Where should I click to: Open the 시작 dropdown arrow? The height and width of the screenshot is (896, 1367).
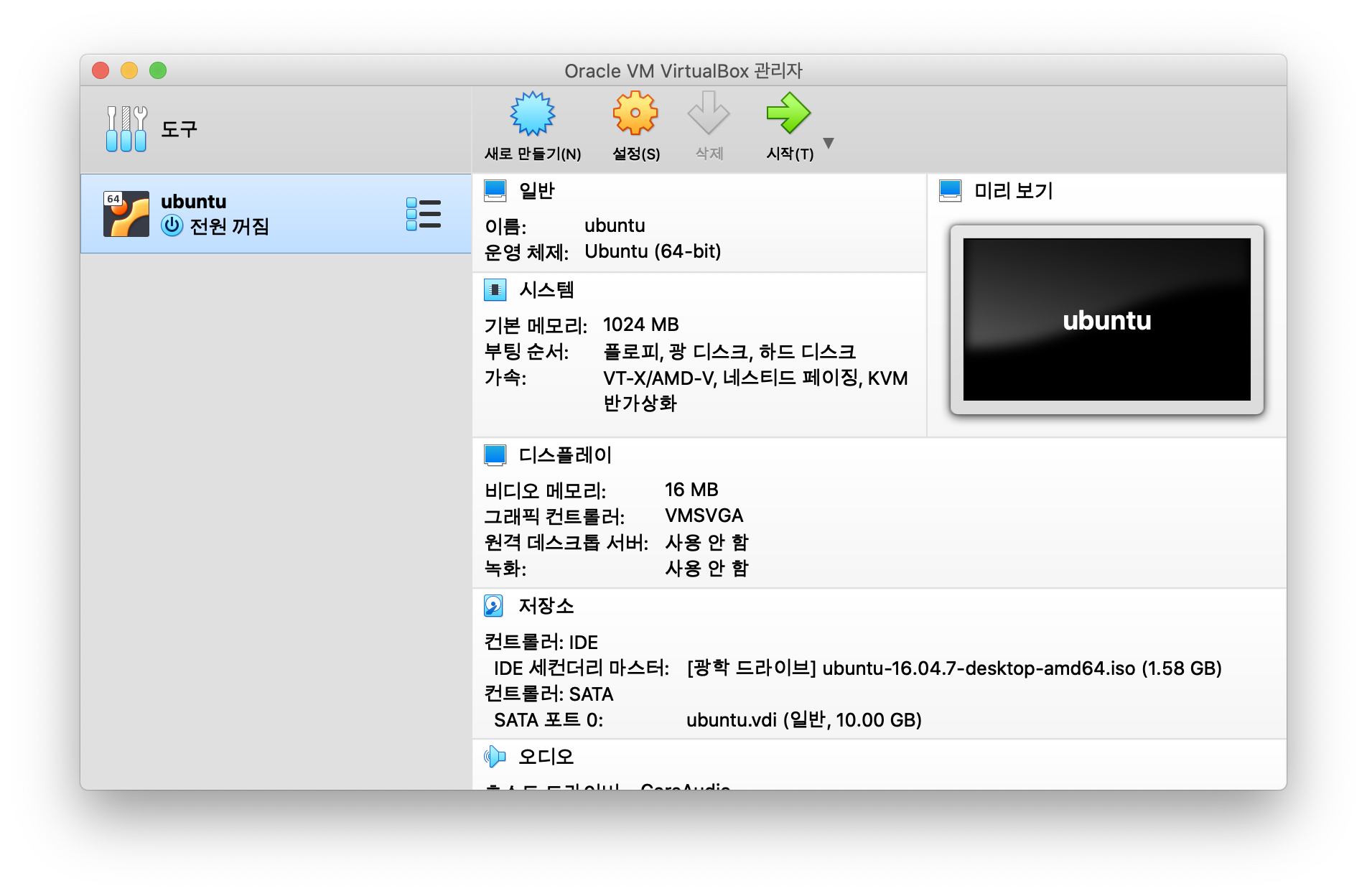tap(829, 143)
